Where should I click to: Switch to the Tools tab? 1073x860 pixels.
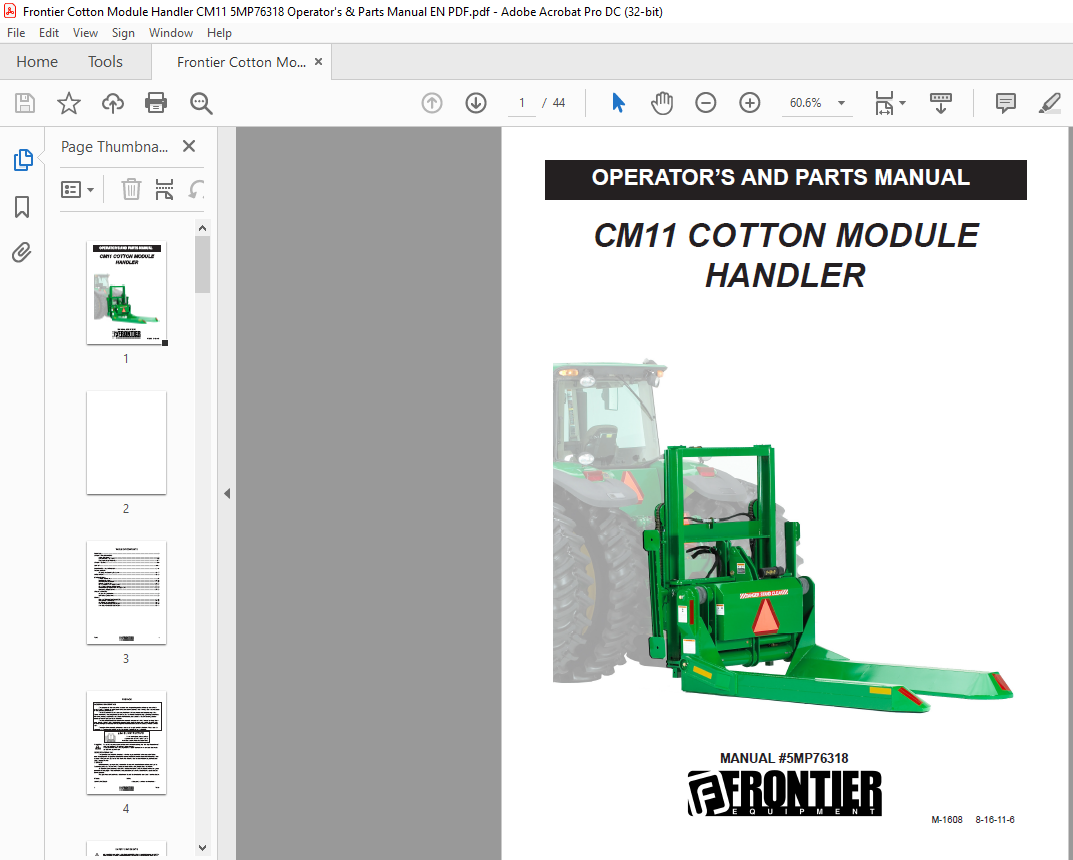pos(105,62)
